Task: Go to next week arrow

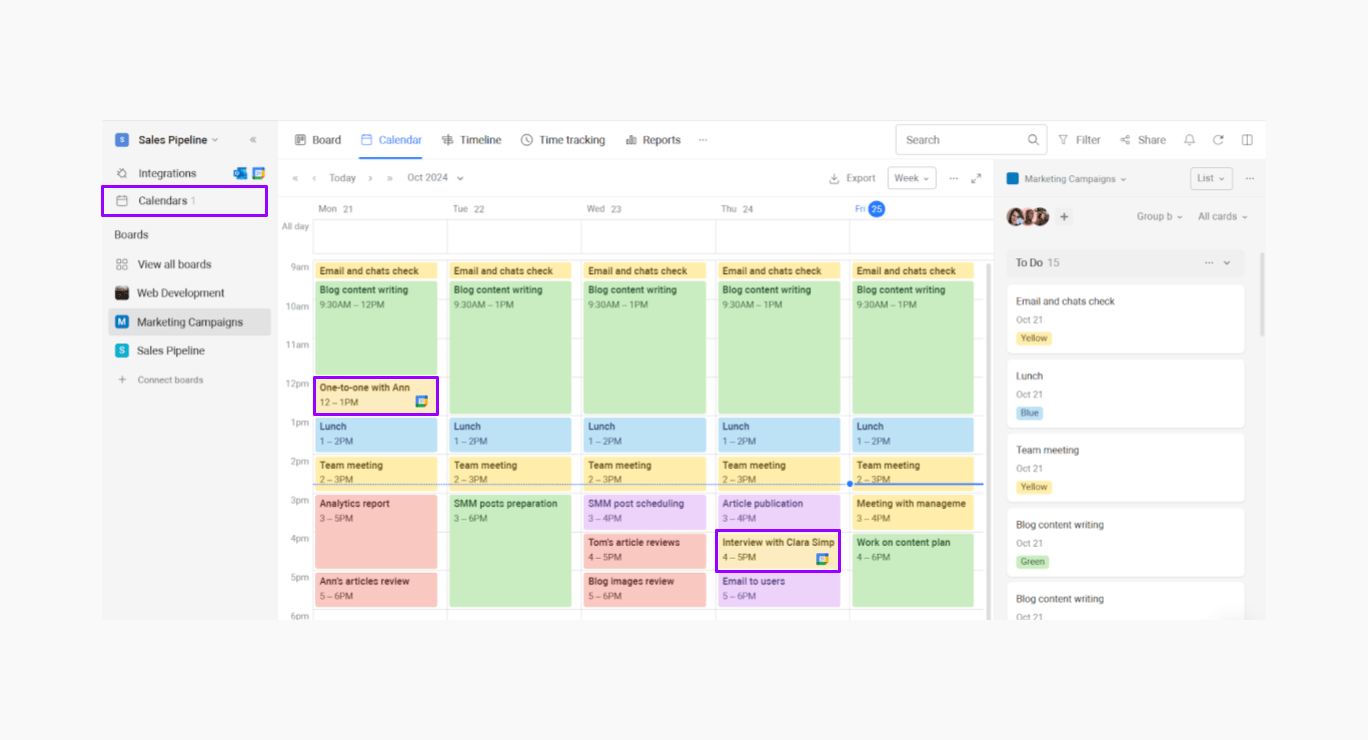Action: [370, 178]
